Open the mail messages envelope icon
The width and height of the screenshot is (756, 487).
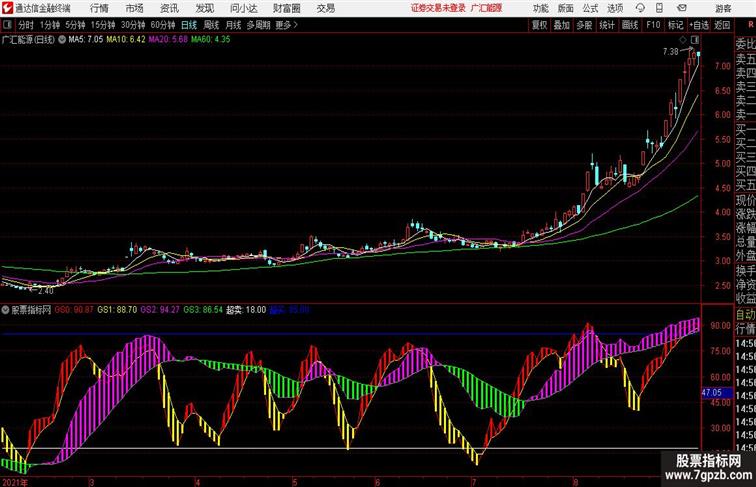click(682, 8)
